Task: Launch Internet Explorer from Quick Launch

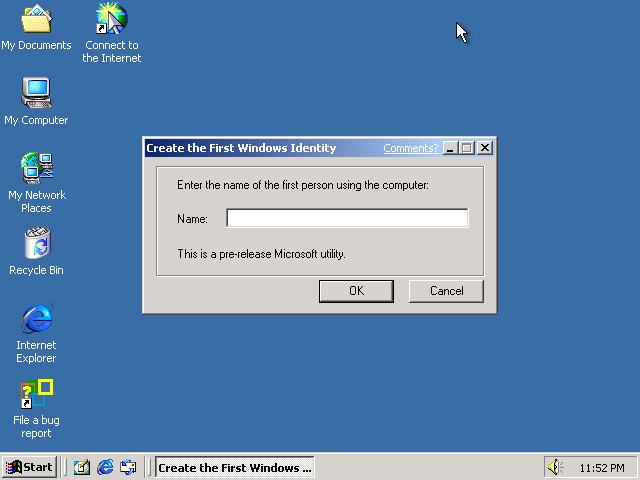Action: coord(105,467)
